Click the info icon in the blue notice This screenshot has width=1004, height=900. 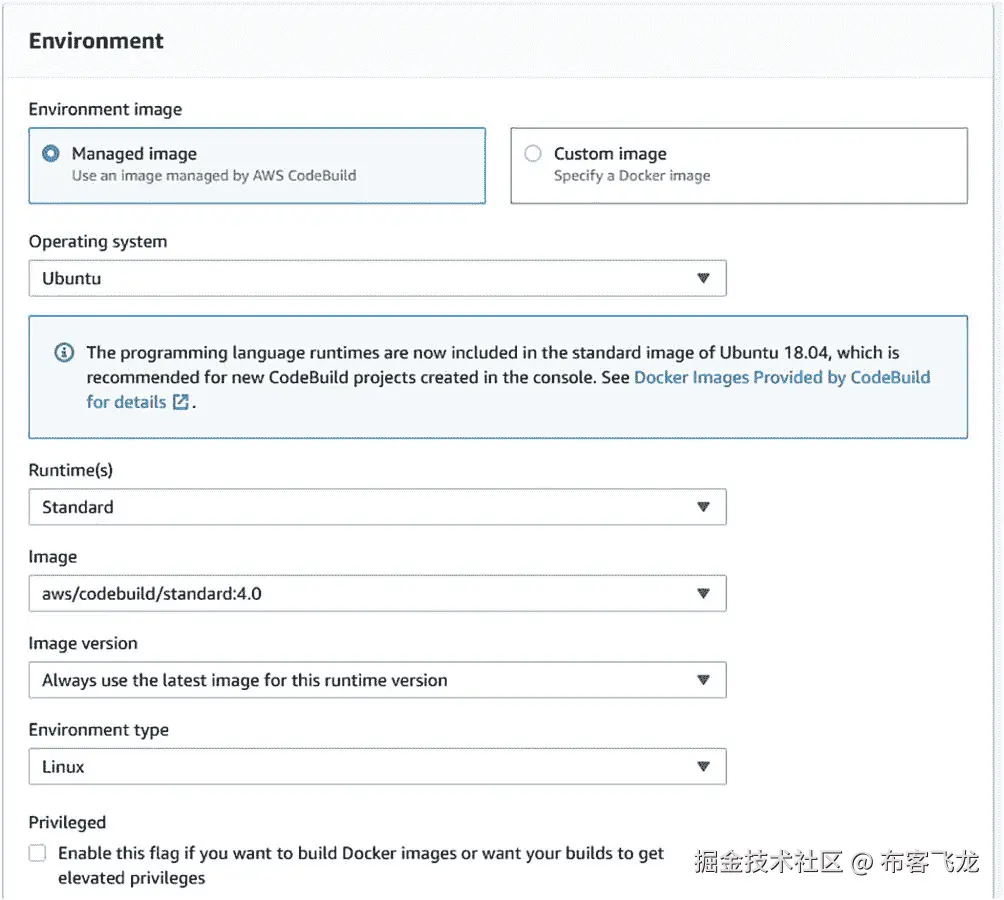(64, 353)
